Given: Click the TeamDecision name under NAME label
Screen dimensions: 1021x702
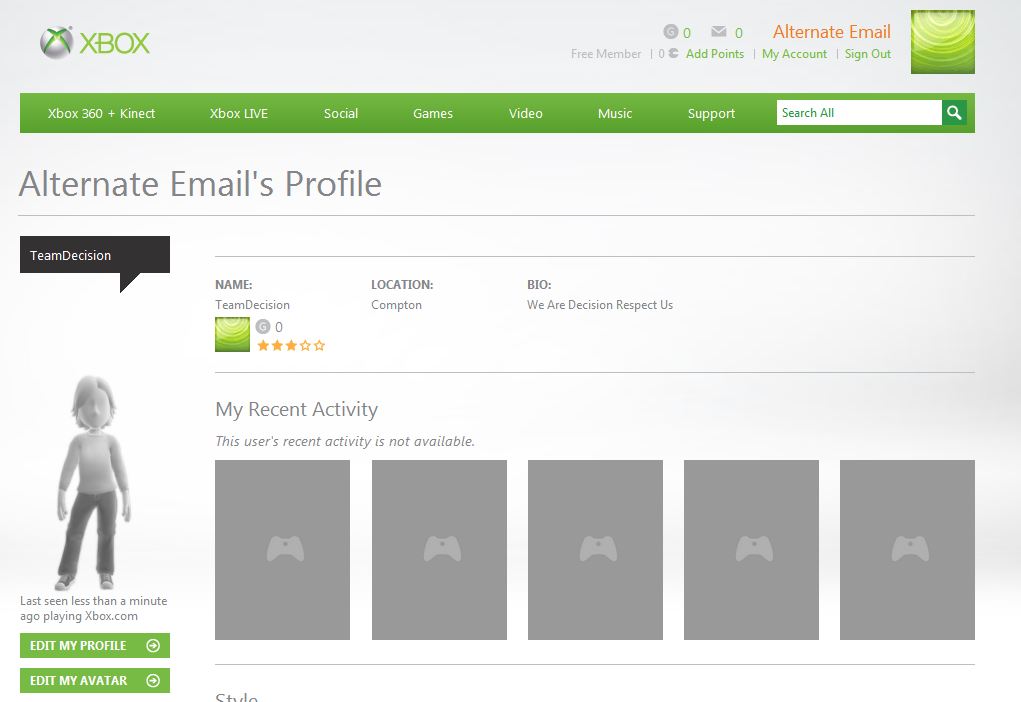Looking at the screenshot, I should tap(253, 305).
